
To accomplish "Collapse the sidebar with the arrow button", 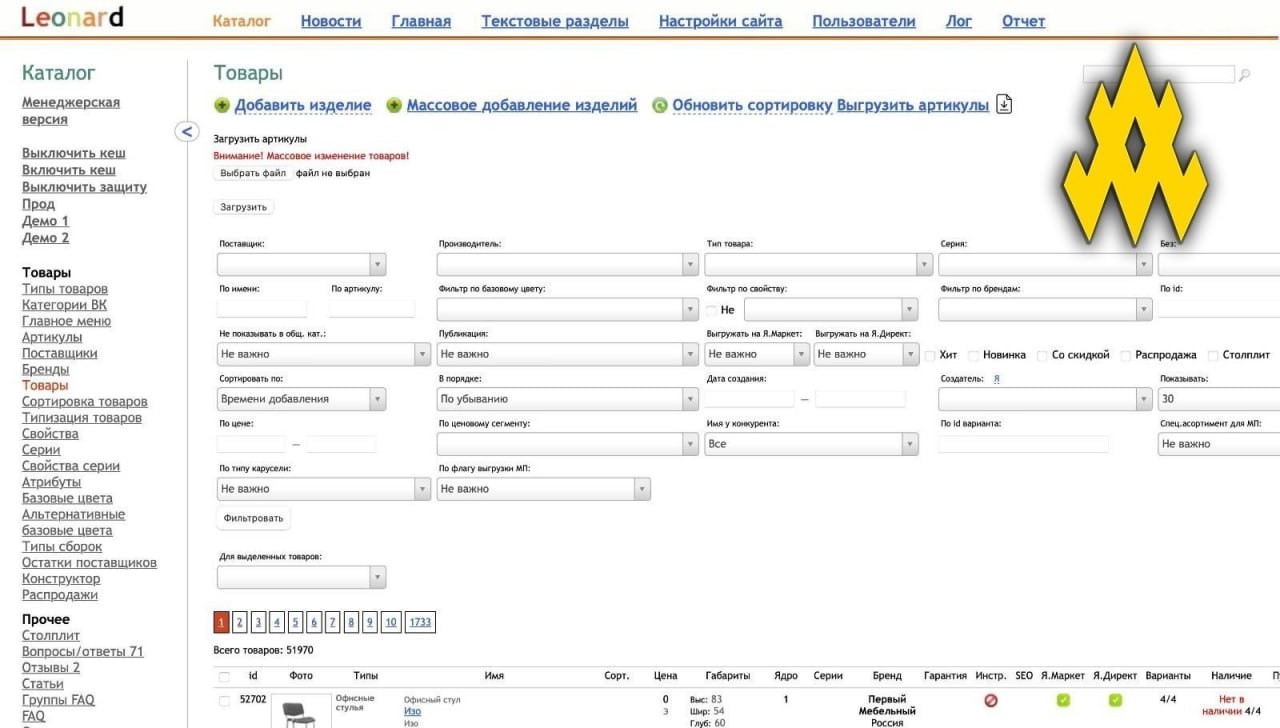I will point(186,131).
